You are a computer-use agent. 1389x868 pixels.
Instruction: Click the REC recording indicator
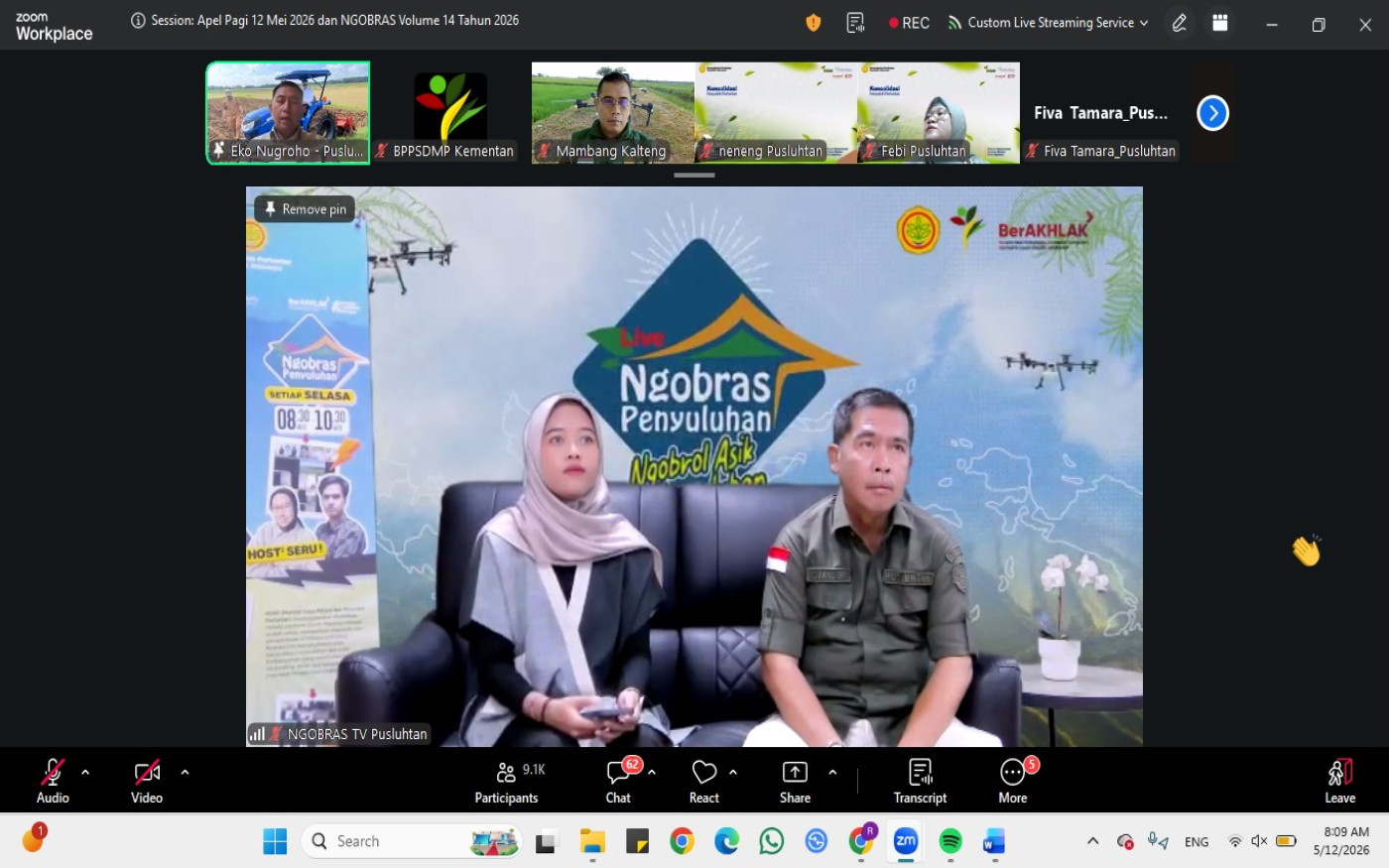pyautogui.click(x=909, y=23)
